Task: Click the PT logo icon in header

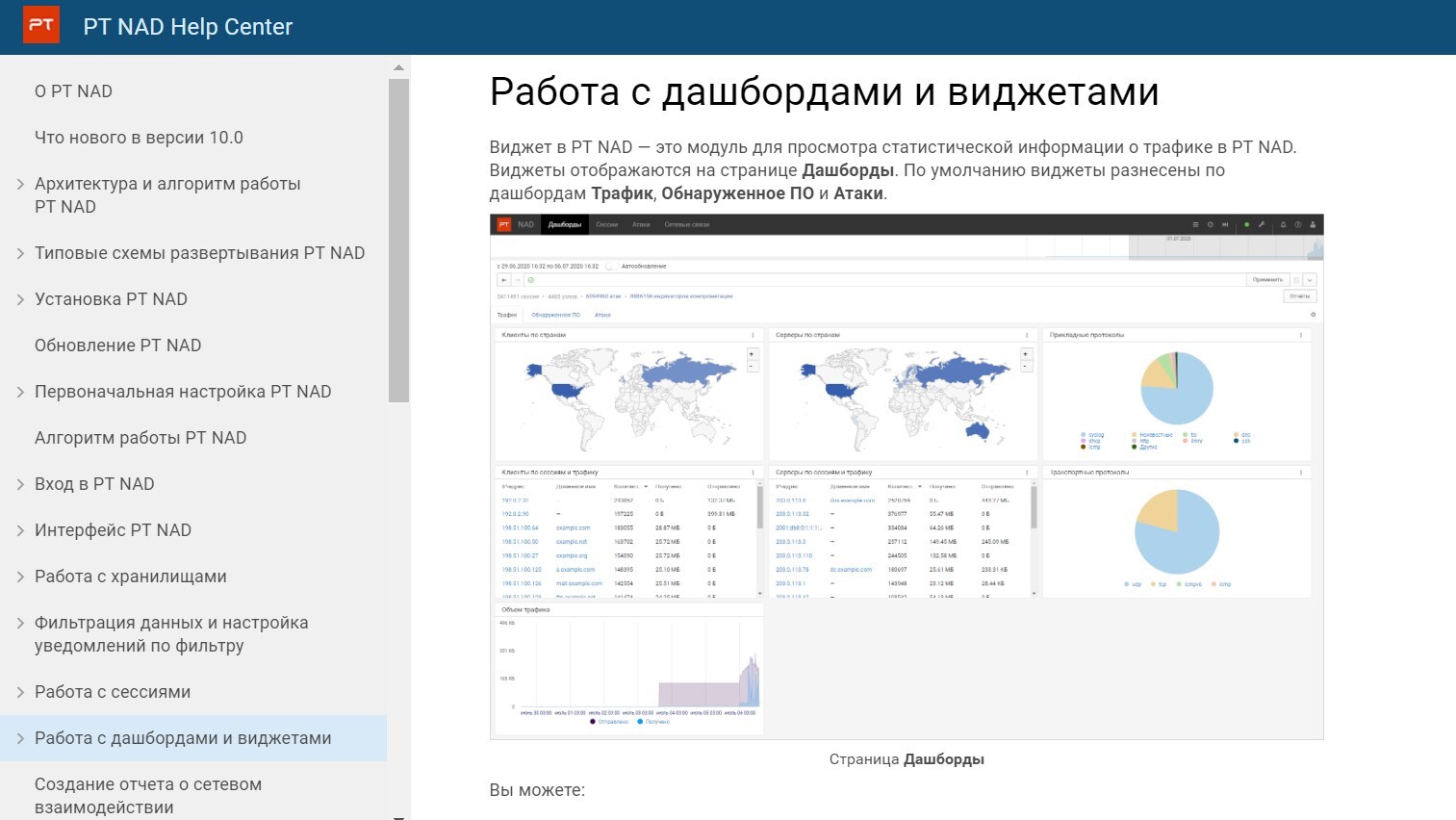Action: (41, 26)
